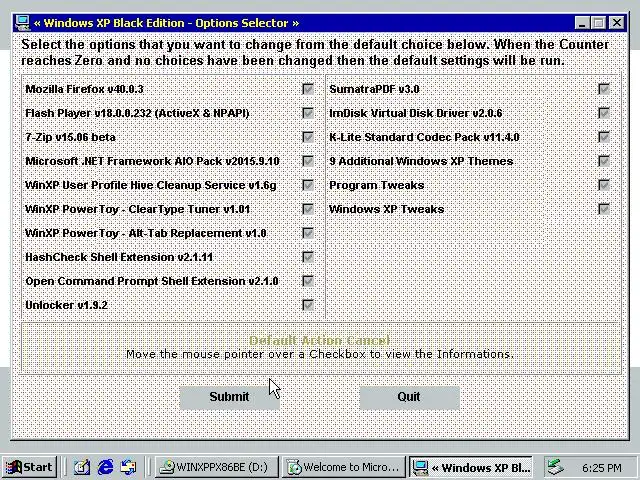Launch Internet Explorer from quick launch
The width and height of the screenshot is (640, 480).
point(105,467)
